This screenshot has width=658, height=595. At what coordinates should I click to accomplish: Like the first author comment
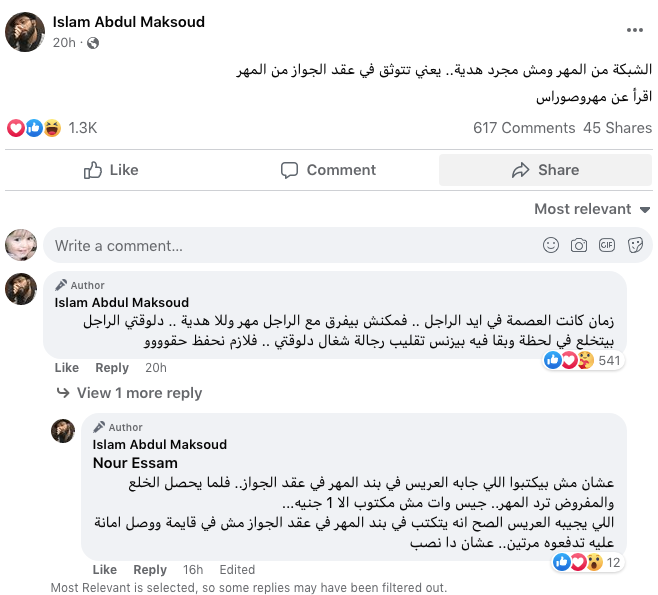pyautogui.click(x=66, y=368)
